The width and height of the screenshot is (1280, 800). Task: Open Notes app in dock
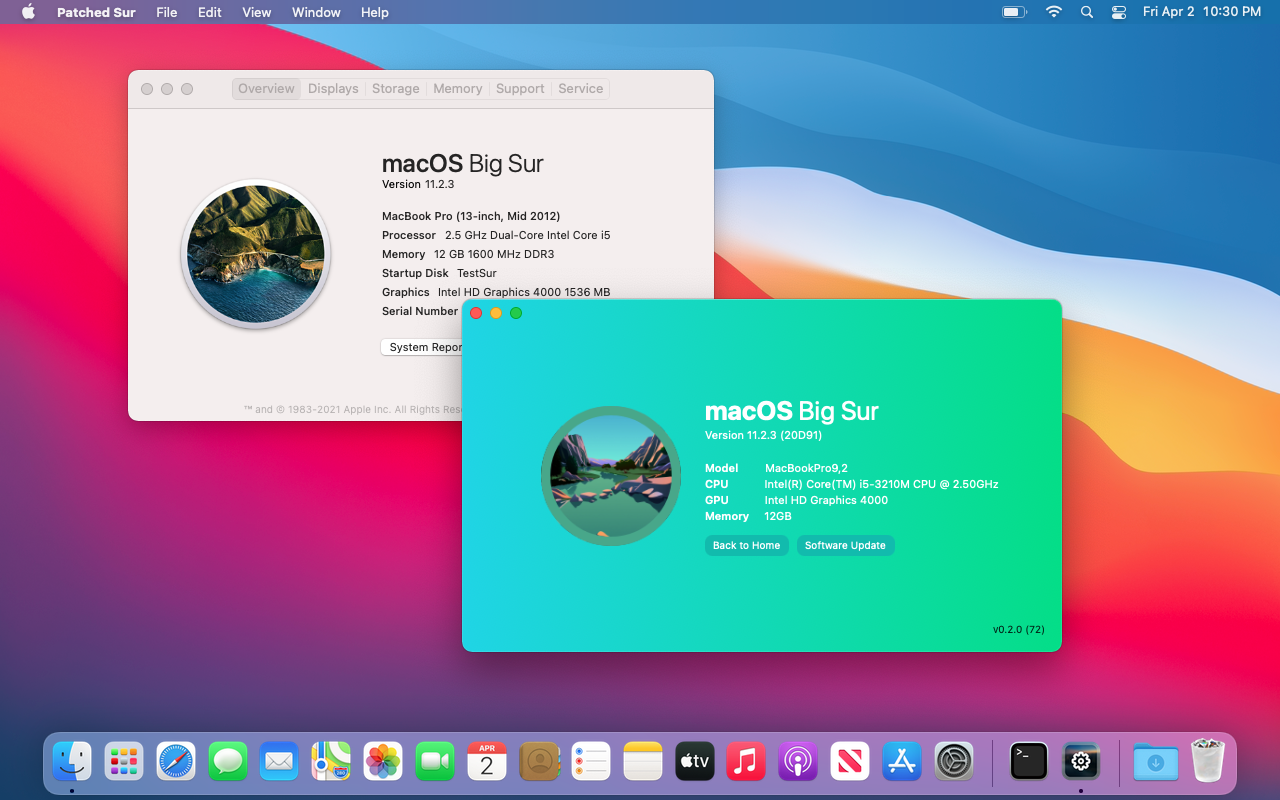tap(643, 762)
